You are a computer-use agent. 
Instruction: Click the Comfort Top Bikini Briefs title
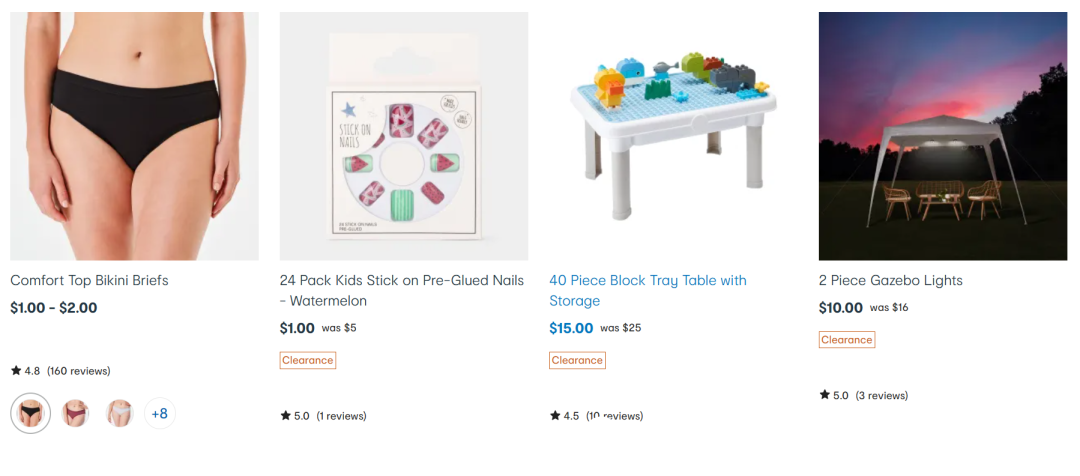(x=90, y=280)
